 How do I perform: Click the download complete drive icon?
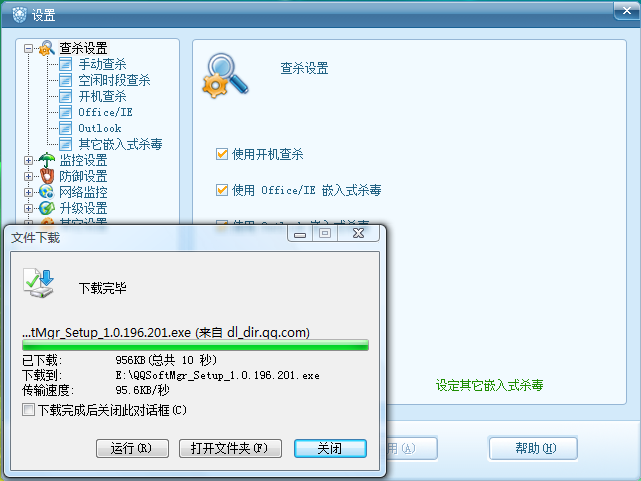[x=38, y=283]
